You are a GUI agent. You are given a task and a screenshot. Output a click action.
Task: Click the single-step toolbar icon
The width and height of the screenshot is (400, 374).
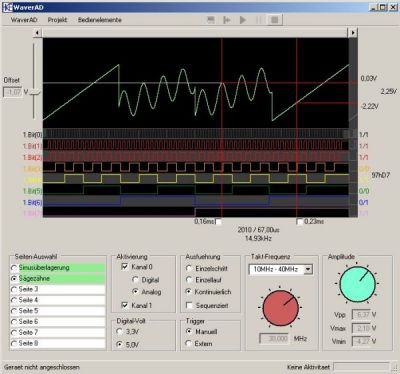point(227,20)
